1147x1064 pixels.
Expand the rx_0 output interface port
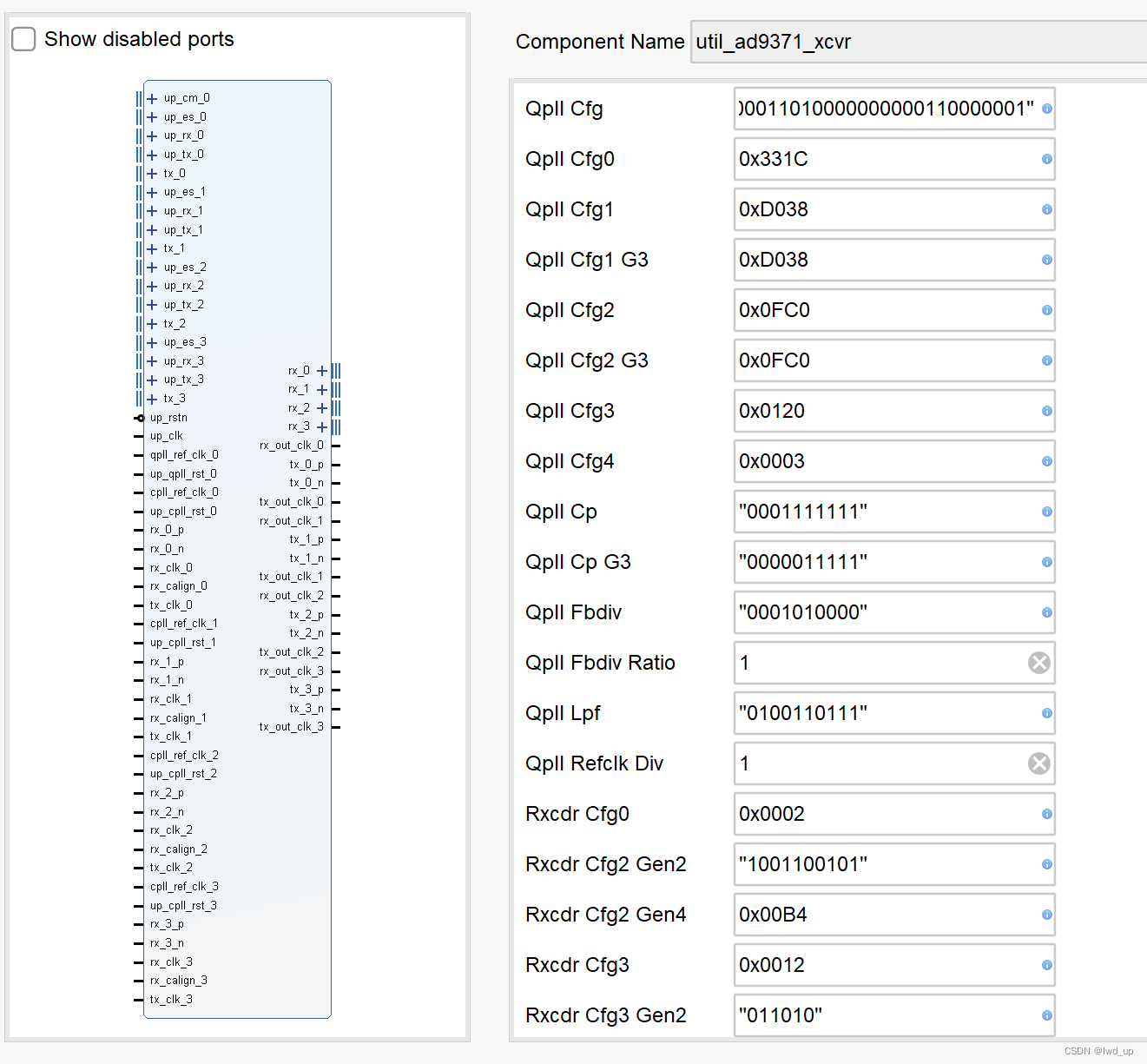322,371
